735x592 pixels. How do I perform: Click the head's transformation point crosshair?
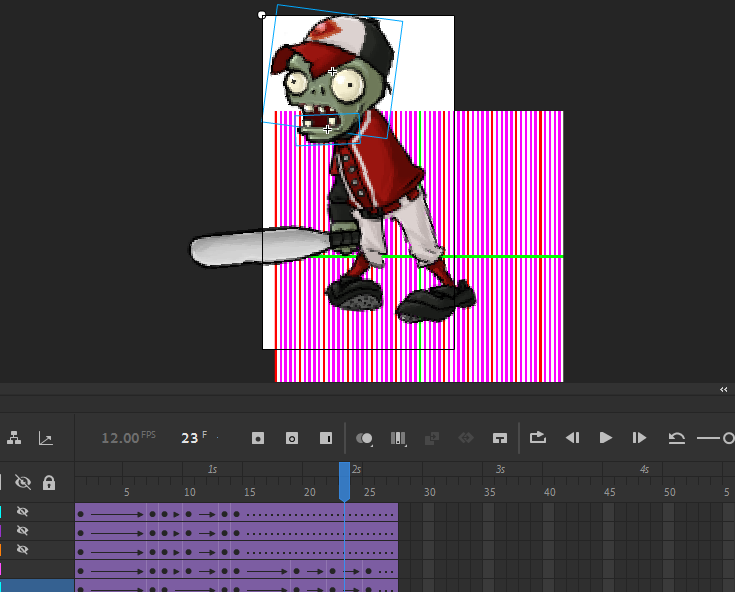[332, 72]
